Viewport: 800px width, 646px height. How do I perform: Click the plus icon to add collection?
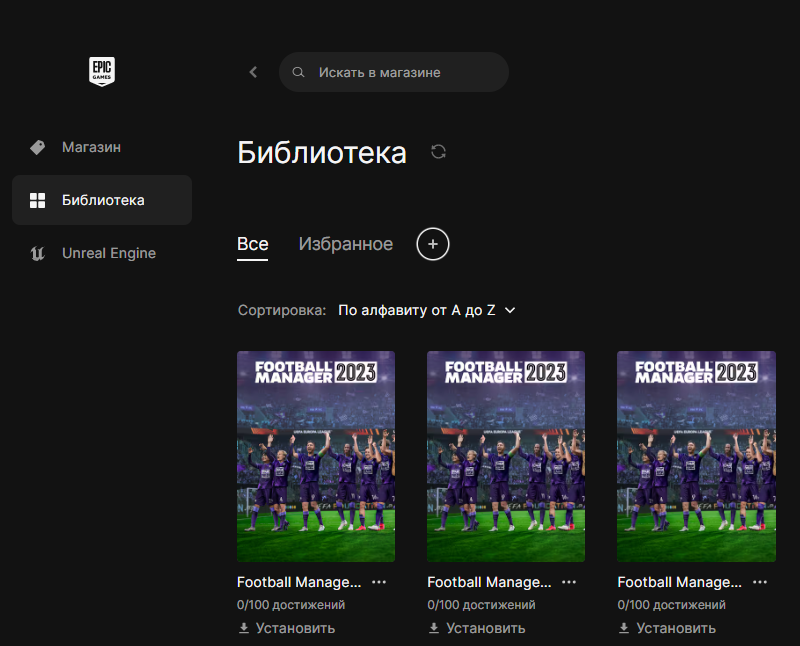pos(433,244)
